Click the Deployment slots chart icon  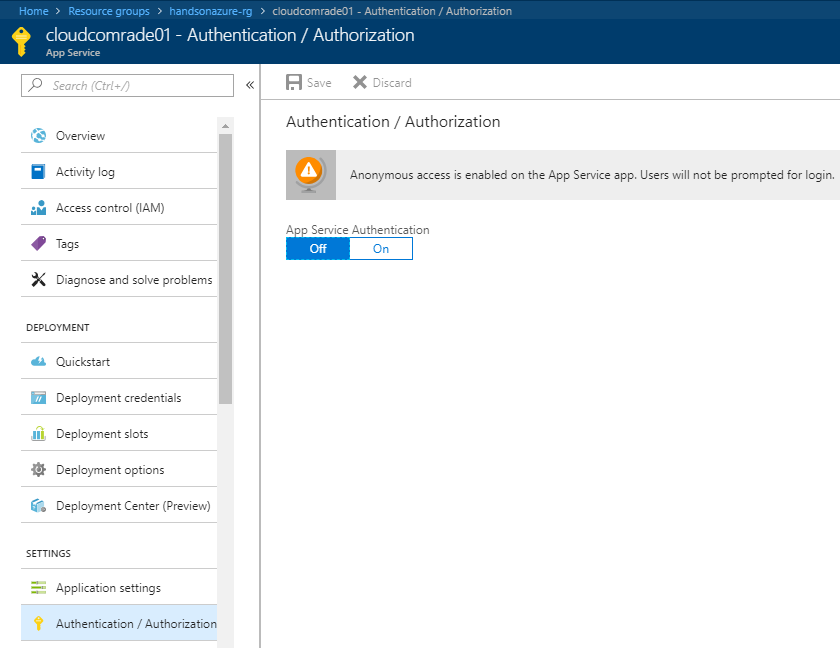coord(39,433)
